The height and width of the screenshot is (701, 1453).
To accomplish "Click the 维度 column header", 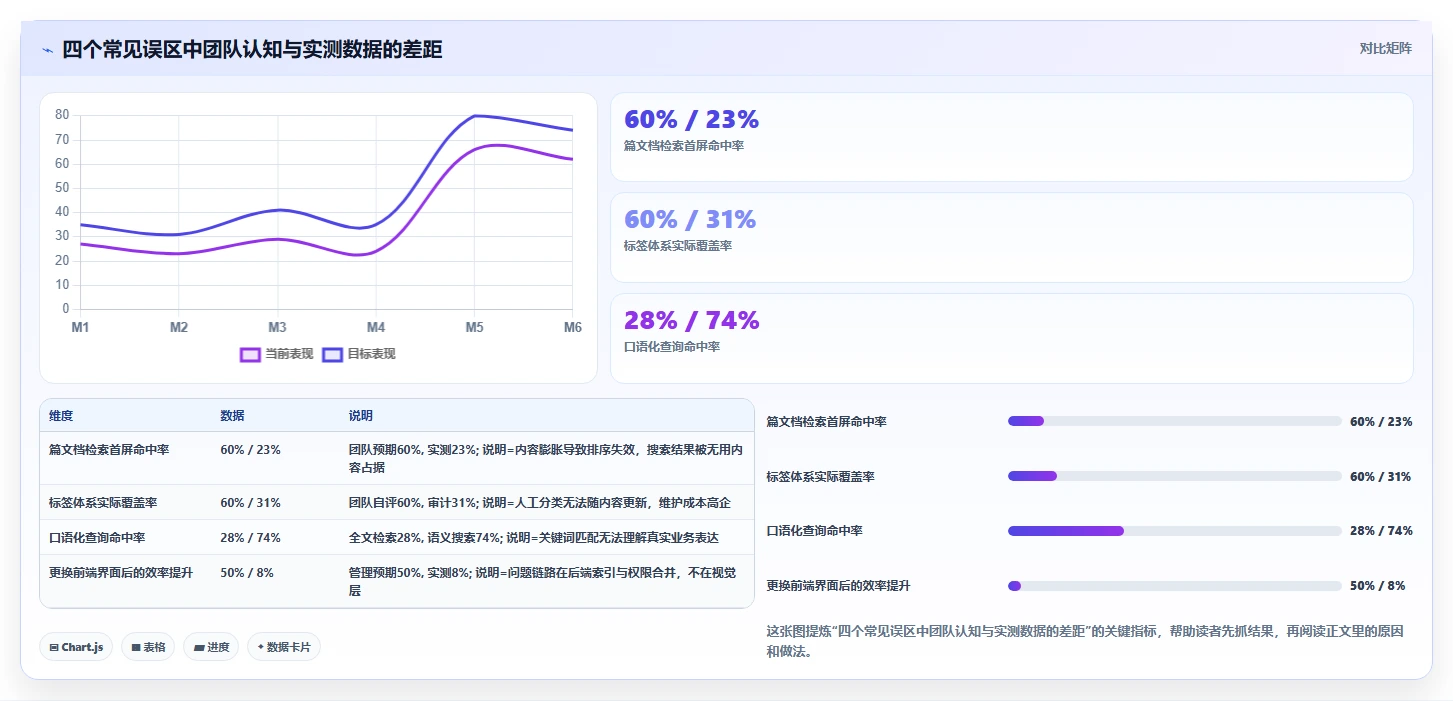I will click(x=61, y=416).
